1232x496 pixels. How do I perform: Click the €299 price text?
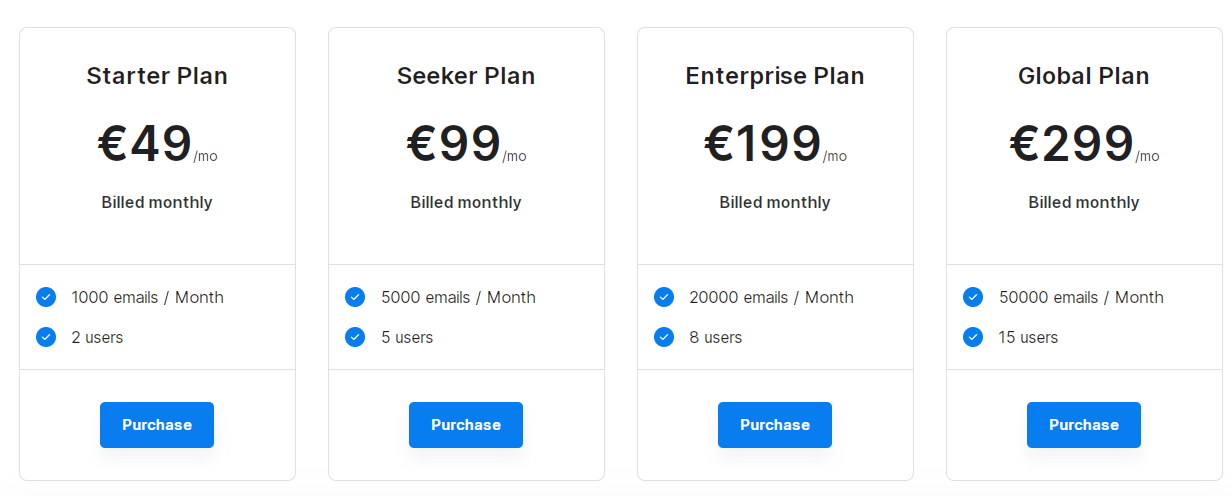pos(1072,144)
